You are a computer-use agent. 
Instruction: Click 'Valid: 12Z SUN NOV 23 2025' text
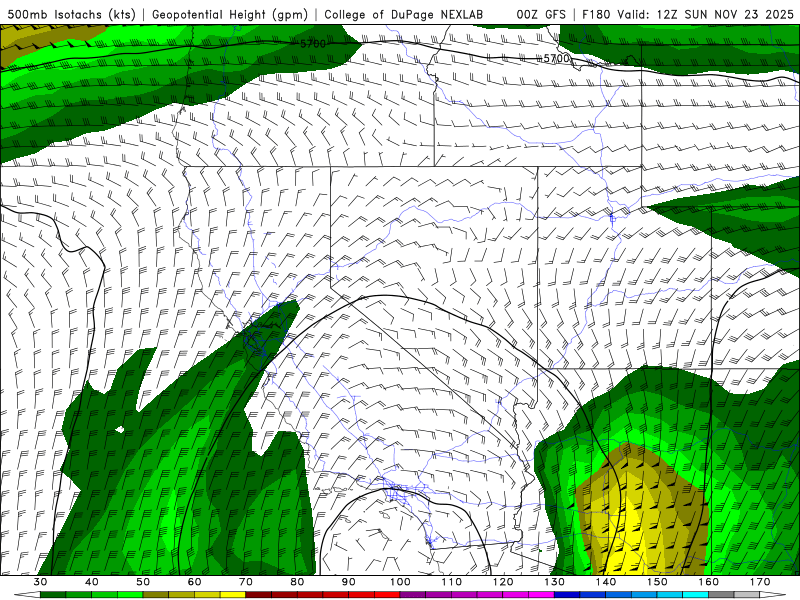(705, 14)
